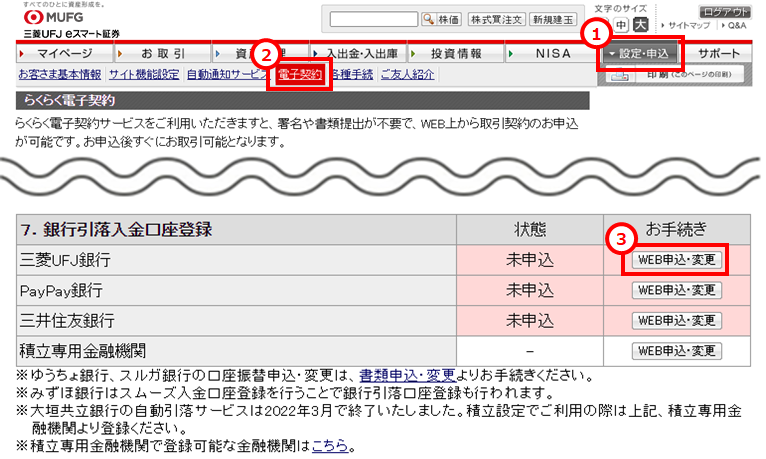This screenshot has width=766, height=459.
Task: Open the サイトマップ link
Action: tap(688, 25)
